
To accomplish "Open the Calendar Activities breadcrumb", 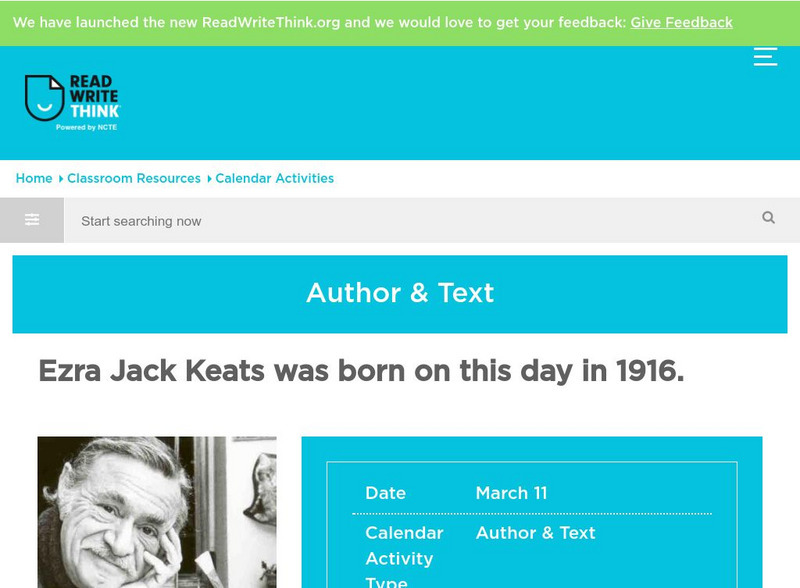I will [x=275, y=178].
